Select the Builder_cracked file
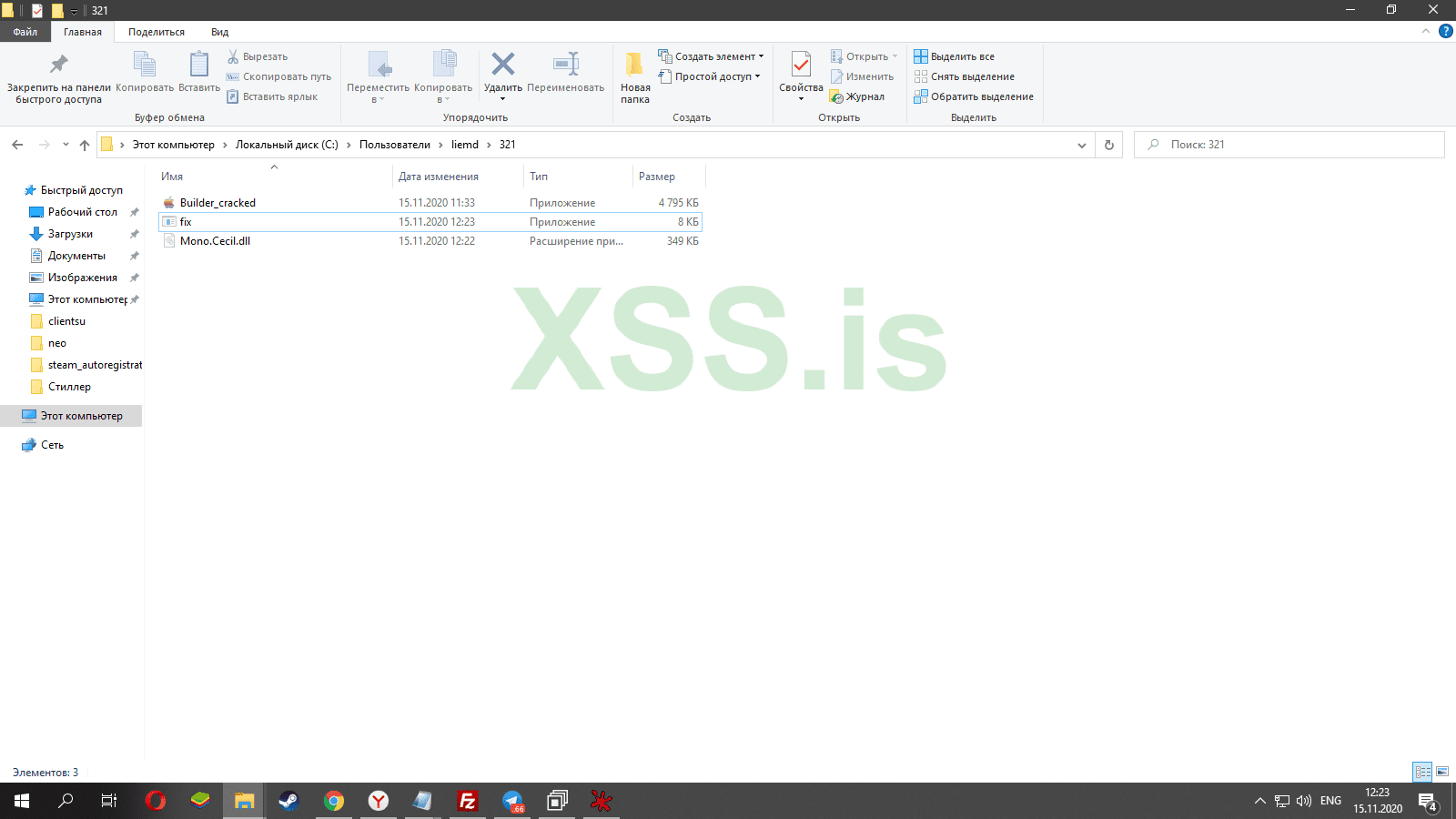This screenshot has width=1456, height=819. [430, 203]
